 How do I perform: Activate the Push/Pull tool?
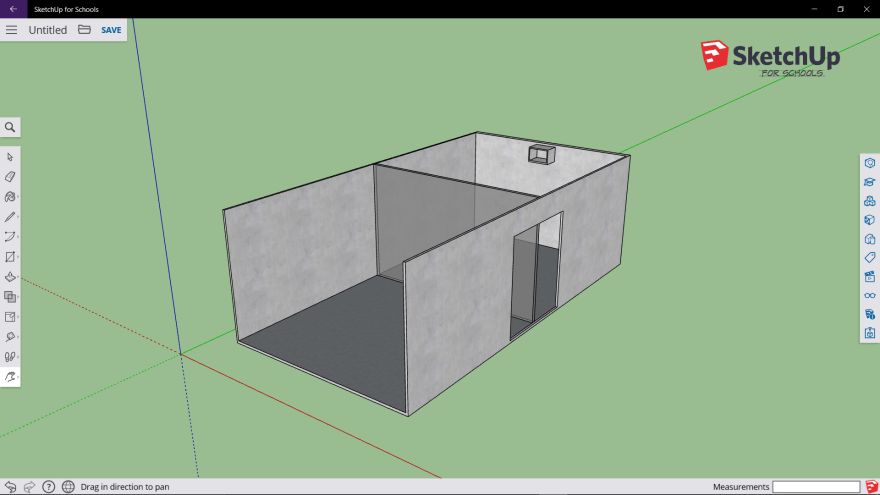10,277
